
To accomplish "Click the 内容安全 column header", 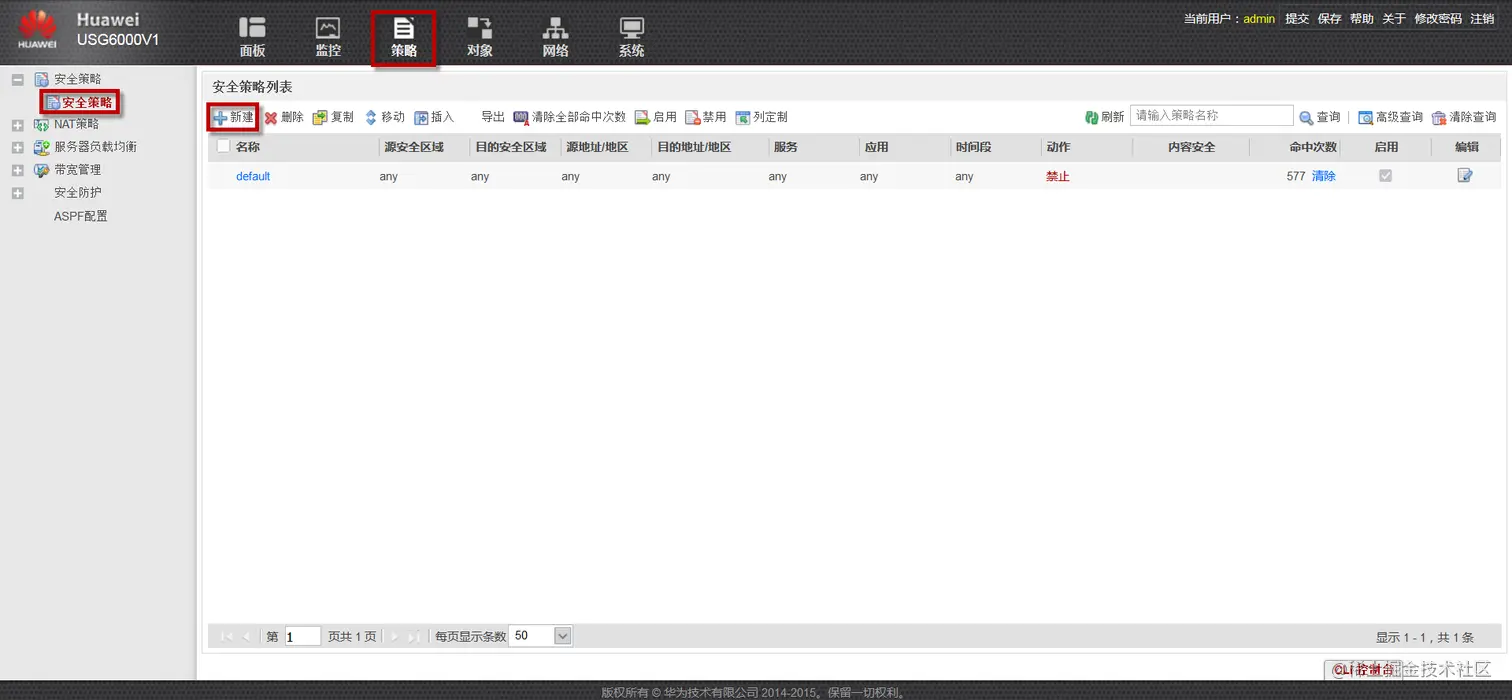I will [x=1192, y=147].
